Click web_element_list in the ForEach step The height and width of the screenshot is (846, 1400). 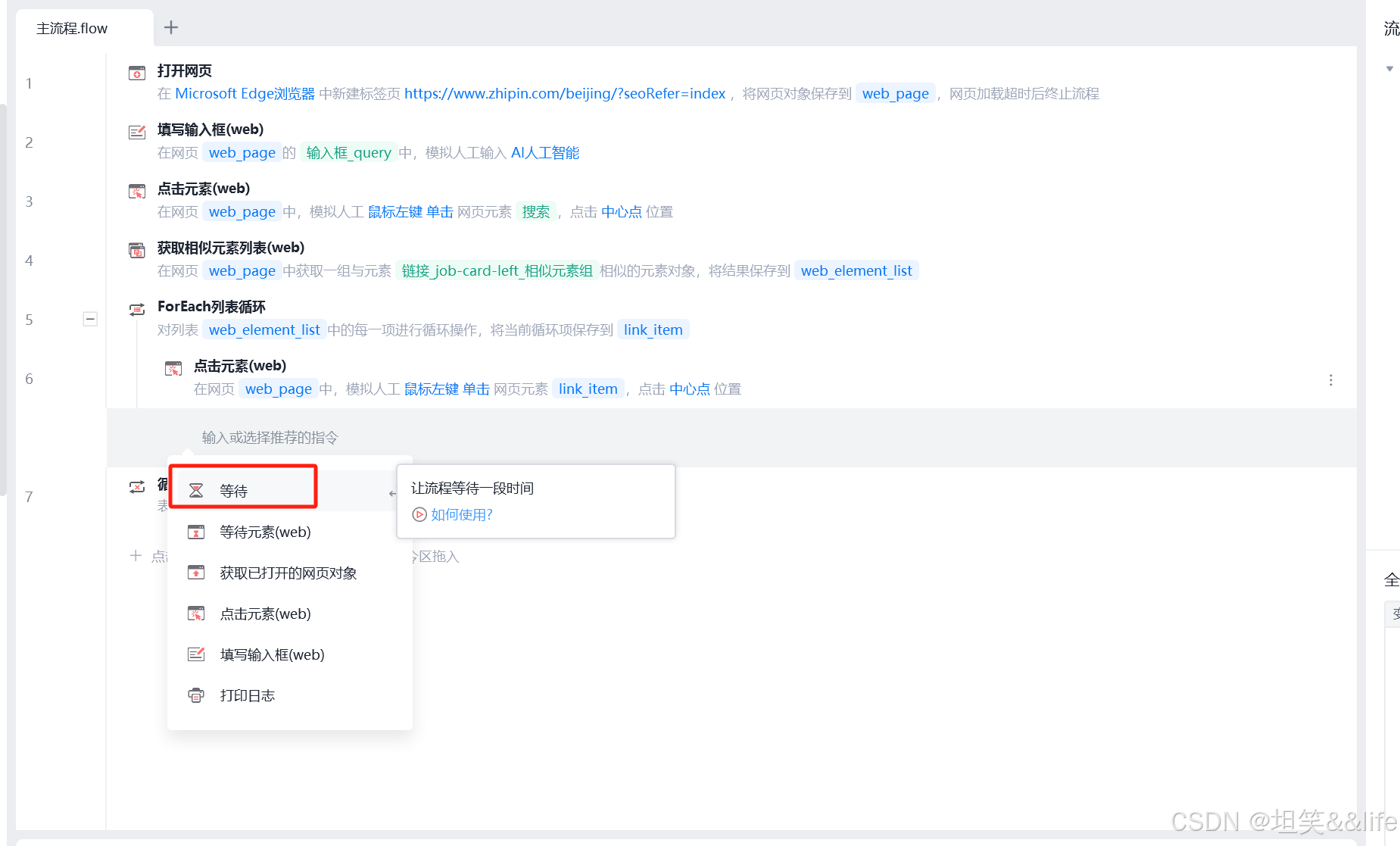coord(264,329)
